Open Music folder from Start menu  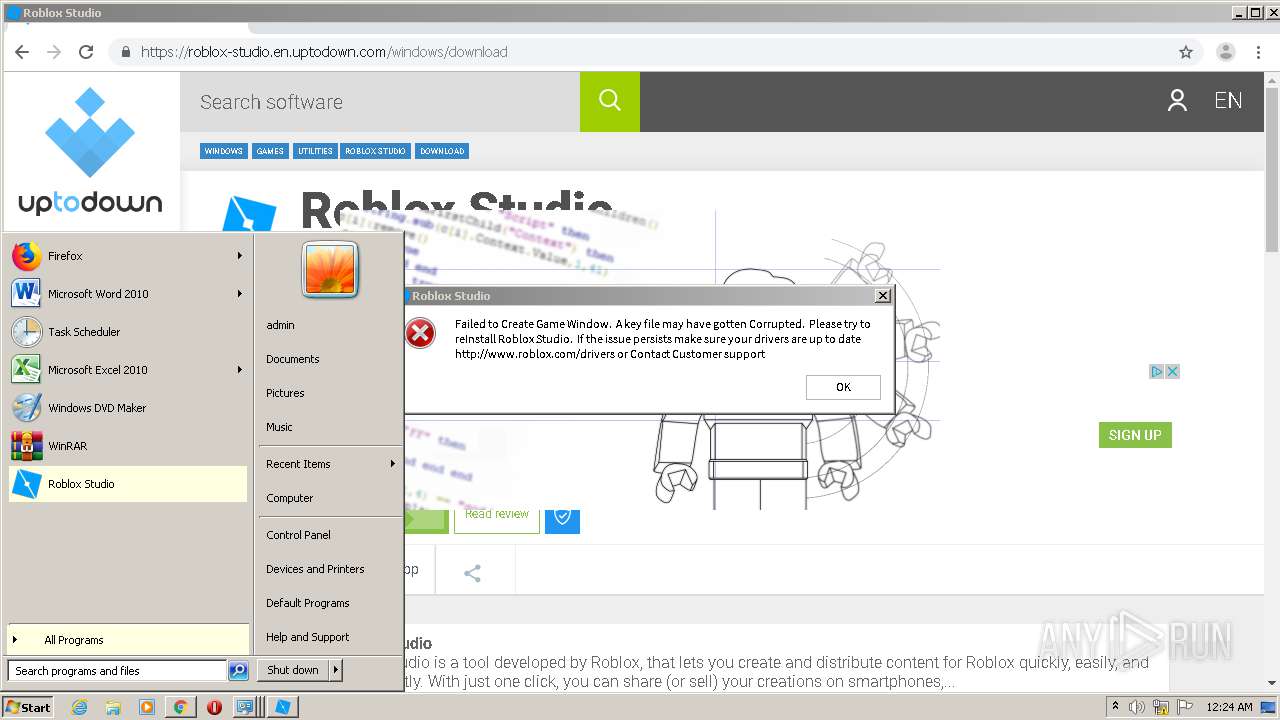[x=279, y=427]
